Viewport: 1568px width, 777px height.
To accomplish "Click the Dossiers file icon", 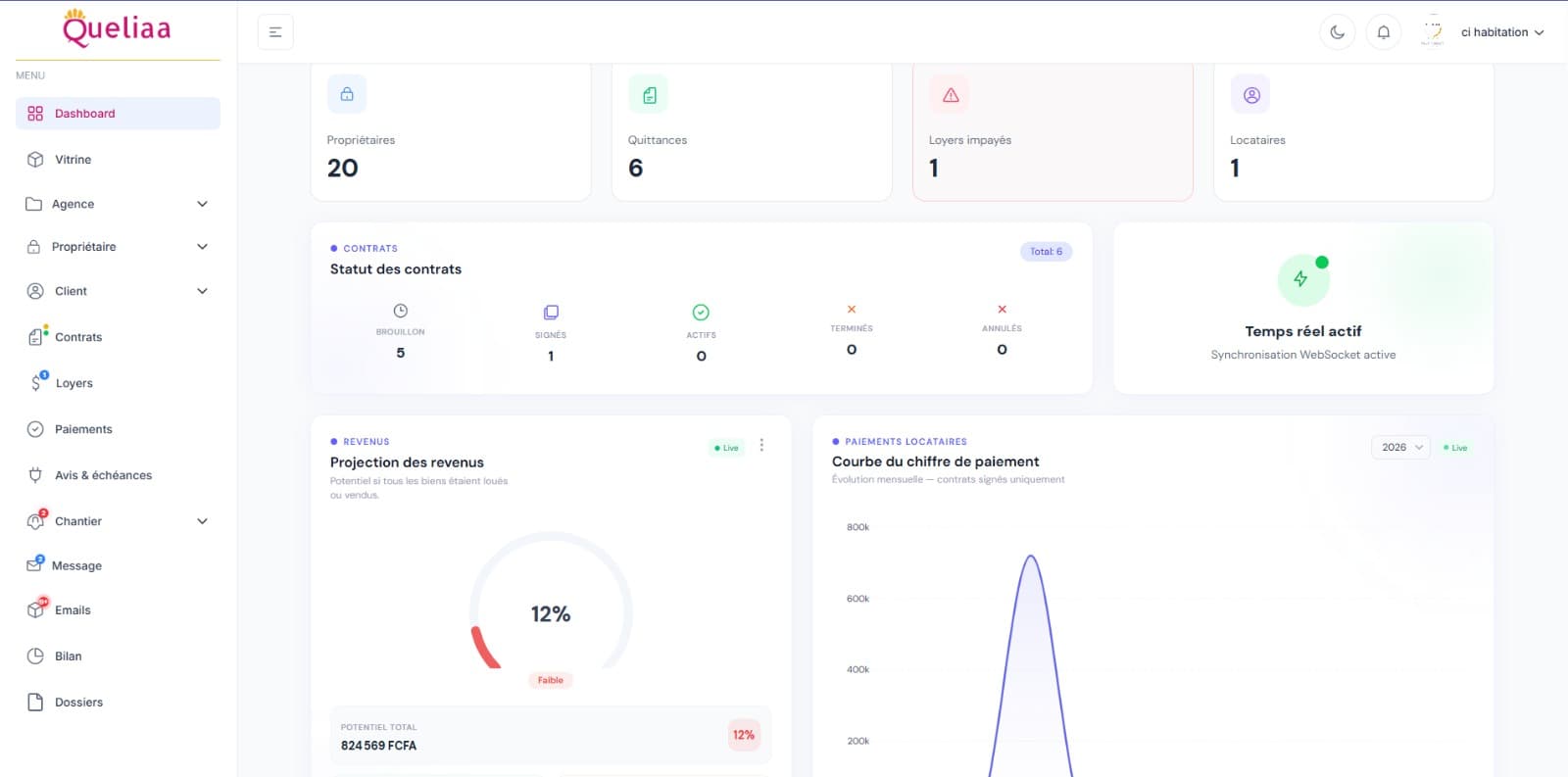I will pos(35,703).
